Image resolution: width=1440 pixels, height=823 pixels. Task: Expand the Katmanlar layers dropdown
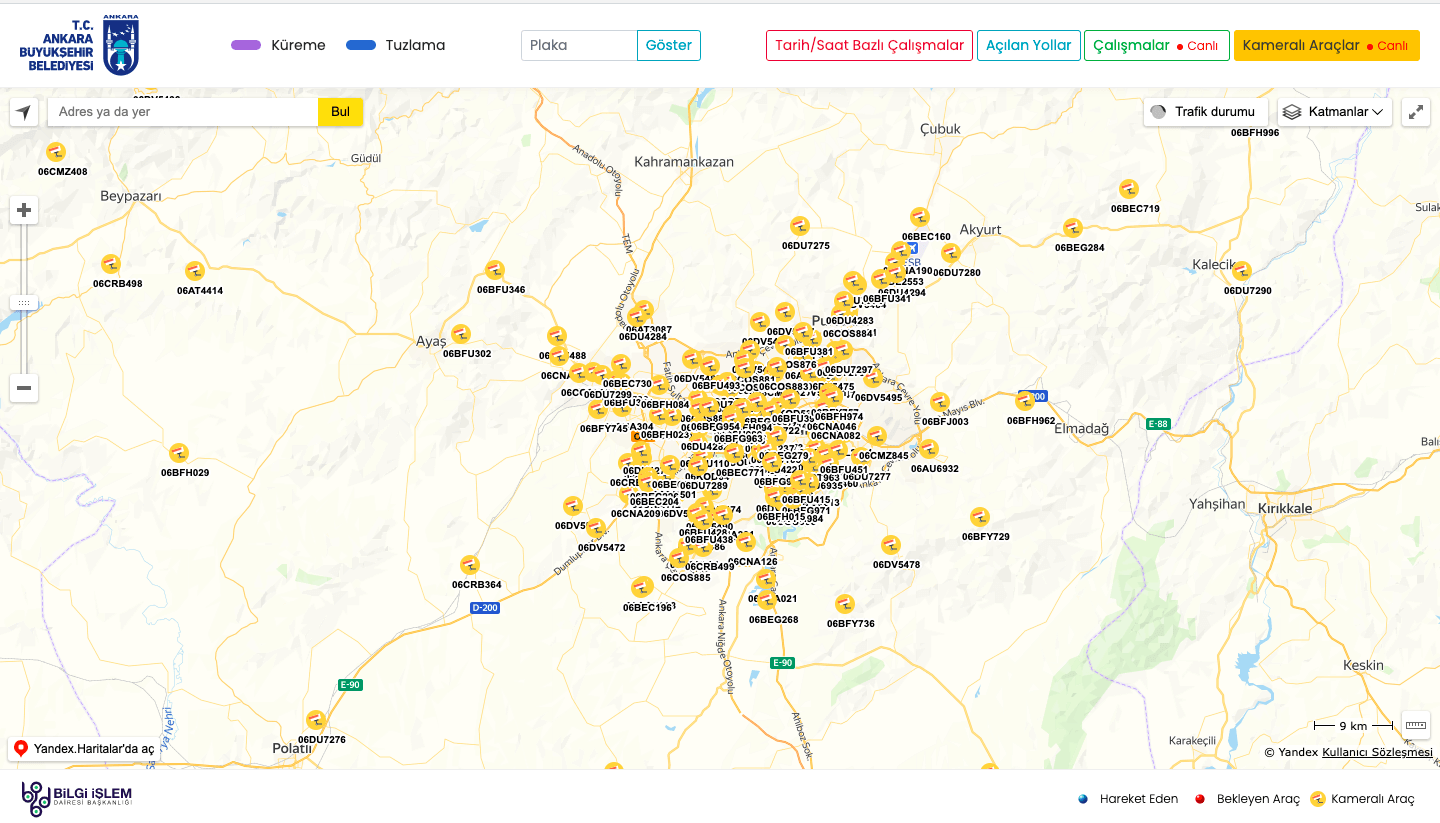(x=1335, y=112)
